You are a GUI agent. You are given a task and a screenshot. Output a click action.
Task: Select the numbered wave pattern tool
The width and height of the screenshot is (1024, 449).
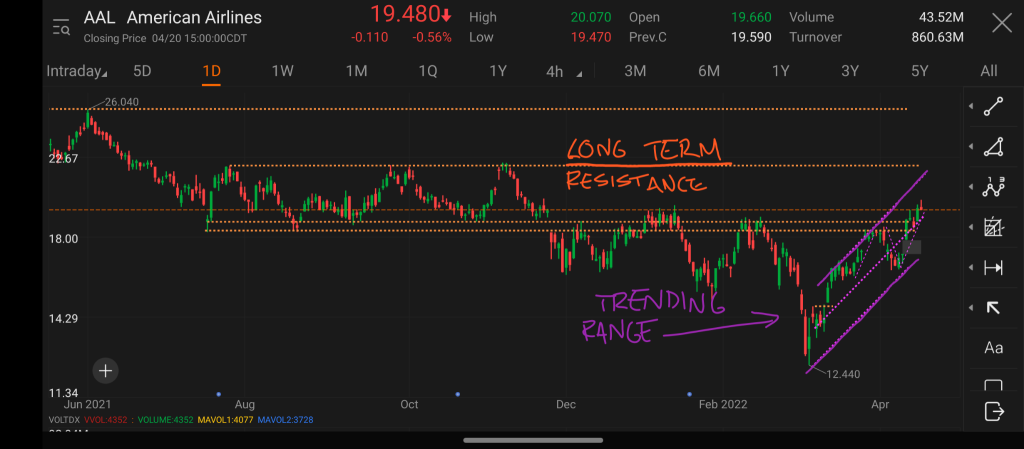click(993, 187)
